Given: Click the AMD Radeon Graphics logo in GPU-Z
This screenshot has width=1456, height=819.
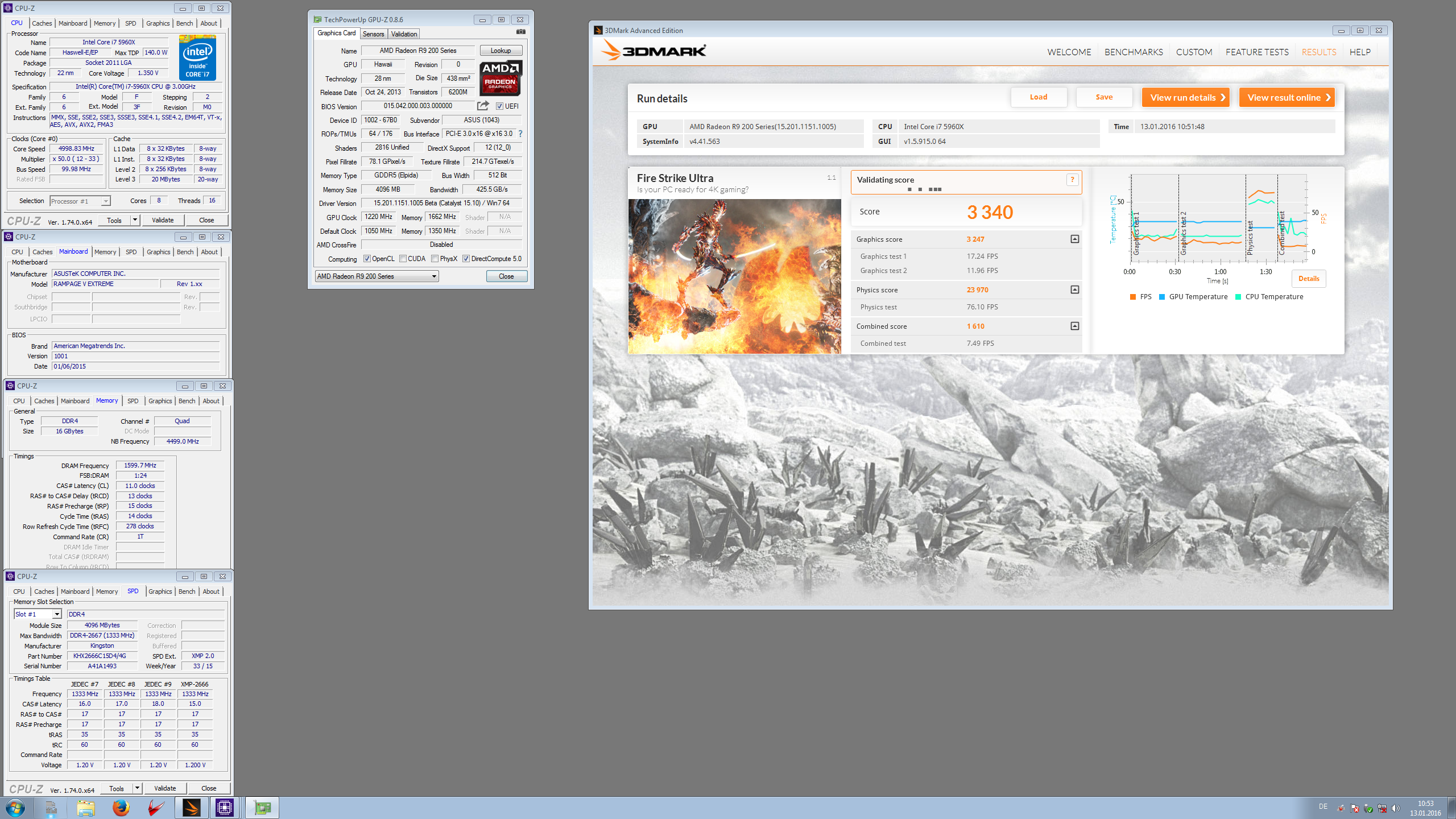Looking at the screenshot, I should pos(500,78).
